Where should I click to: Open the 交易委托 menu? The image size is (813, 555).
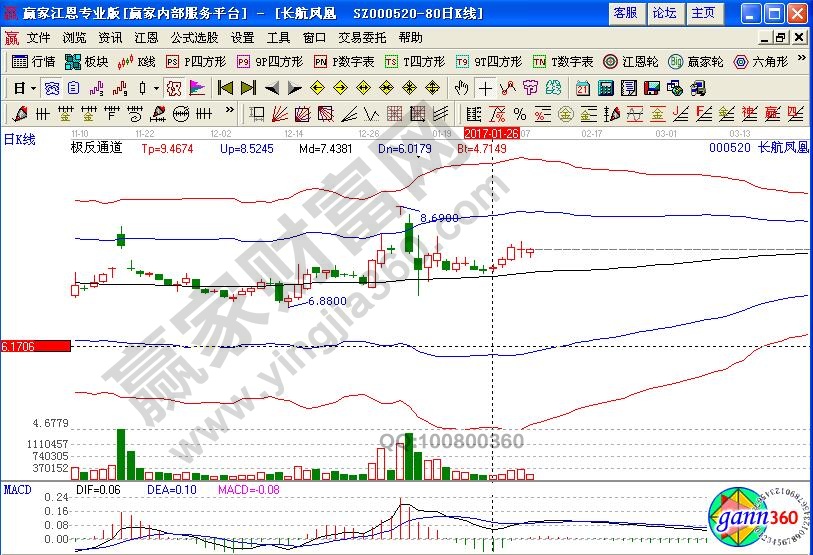pyautogui.click(x=362, y=37)
